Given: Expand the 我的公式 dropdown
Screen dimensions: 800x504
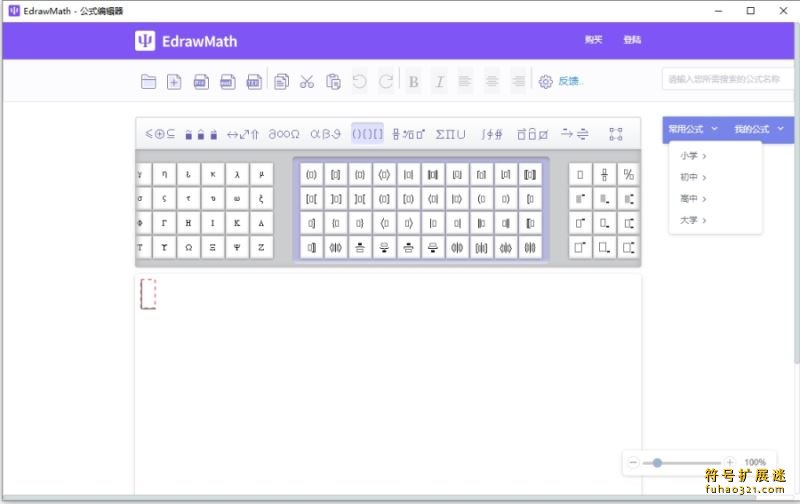Looking at the screenshot, I should point(759,129).
